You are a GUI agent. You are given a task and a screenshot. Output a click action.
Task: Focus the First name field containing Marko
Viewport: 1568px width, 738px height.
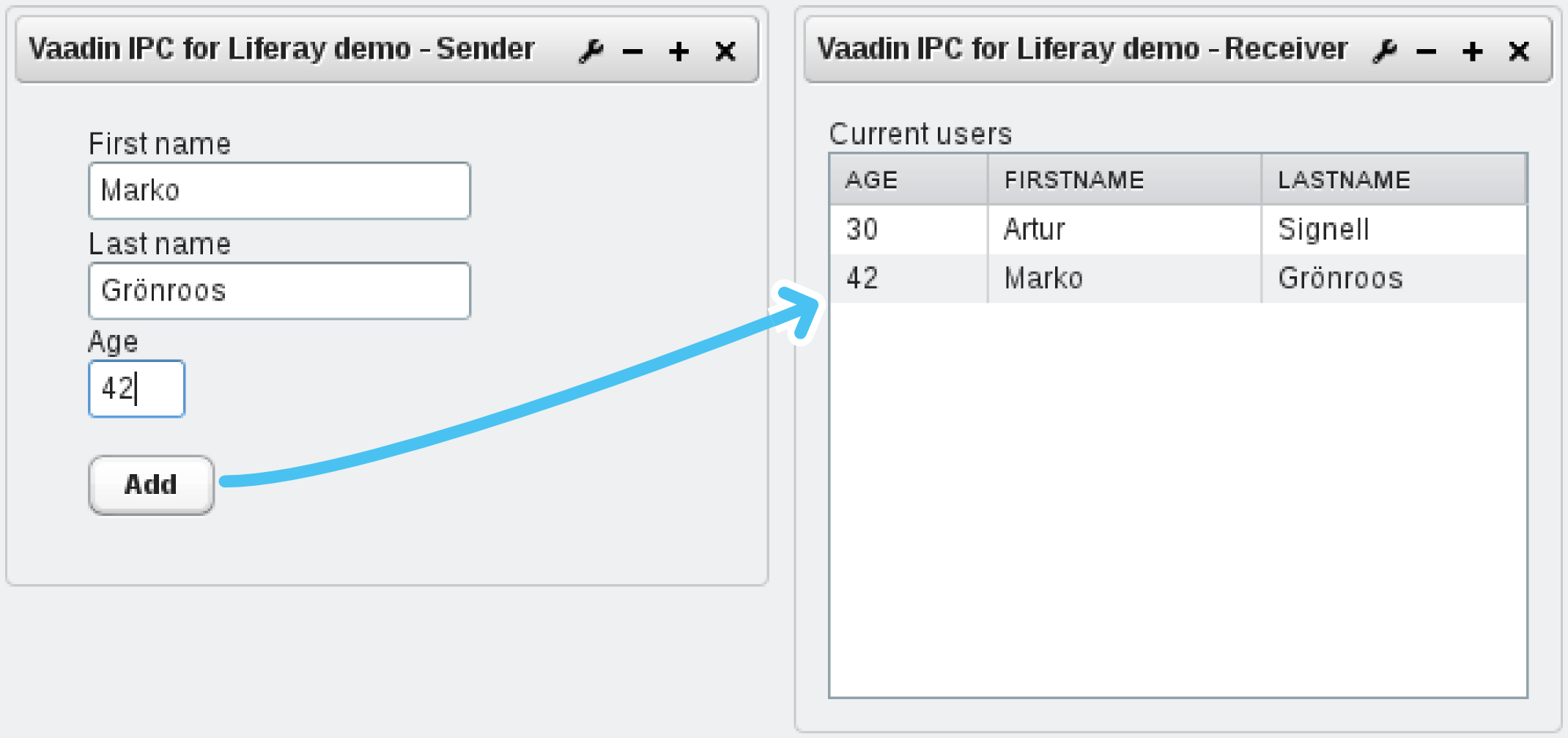point(279,191)
